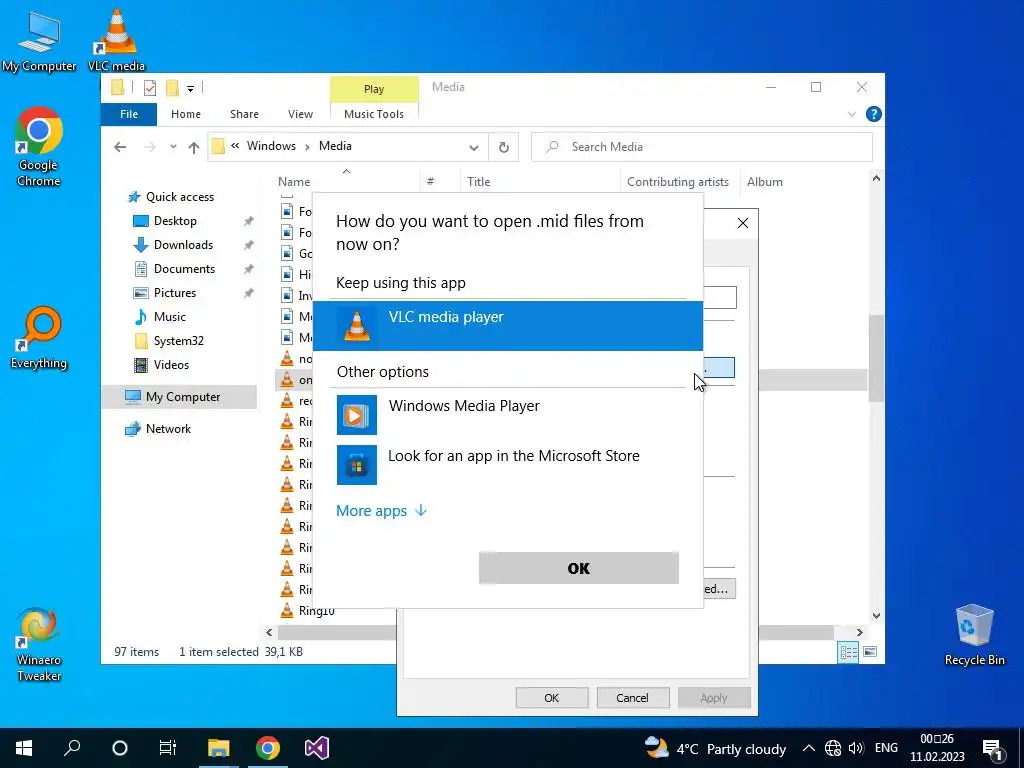Confirm with the bold OK button
Screen dimensions: 1024x768
pos(579,568)
